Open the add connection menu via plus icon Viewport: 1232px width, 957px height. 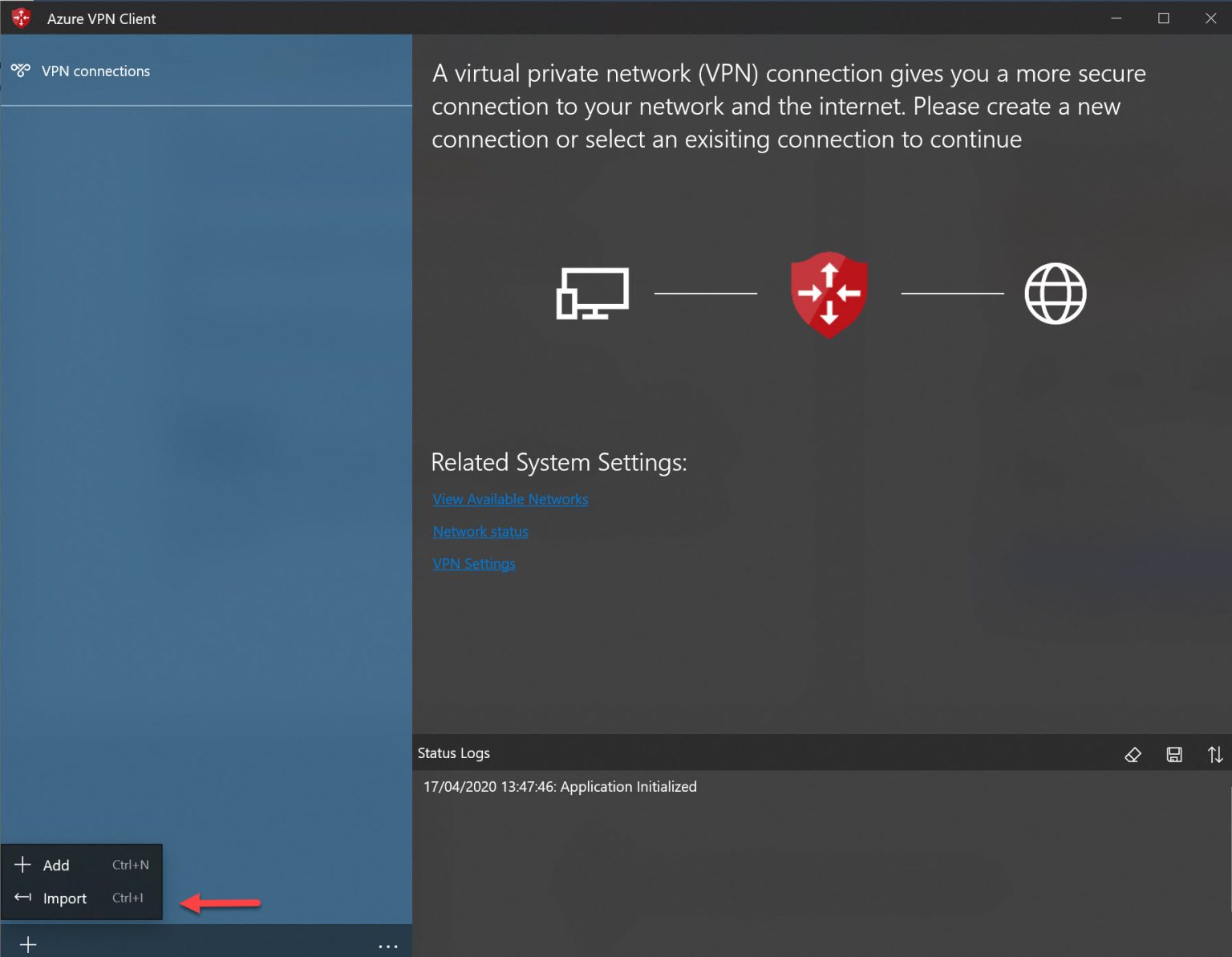point(26,944)
